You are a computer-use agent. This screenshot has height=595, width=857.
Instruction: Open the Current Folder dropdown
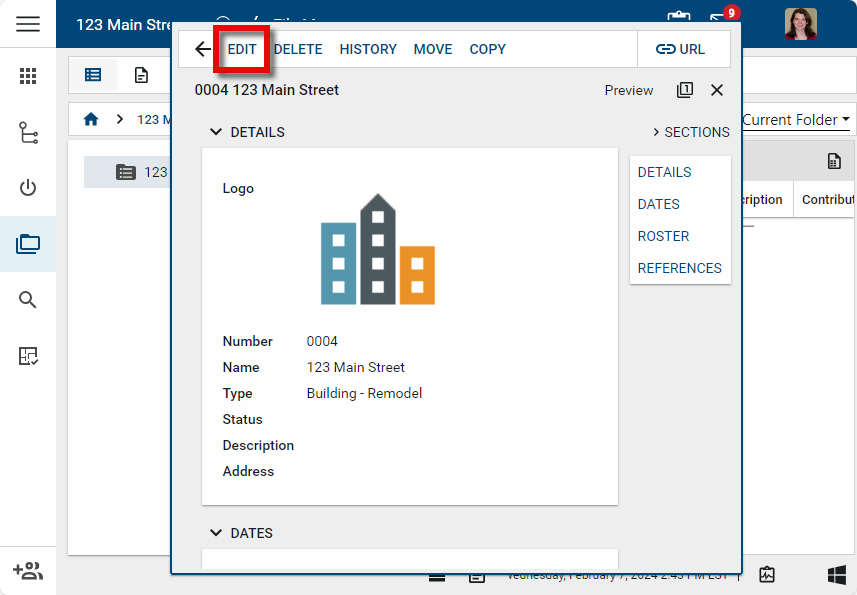[x=796, y=120]
